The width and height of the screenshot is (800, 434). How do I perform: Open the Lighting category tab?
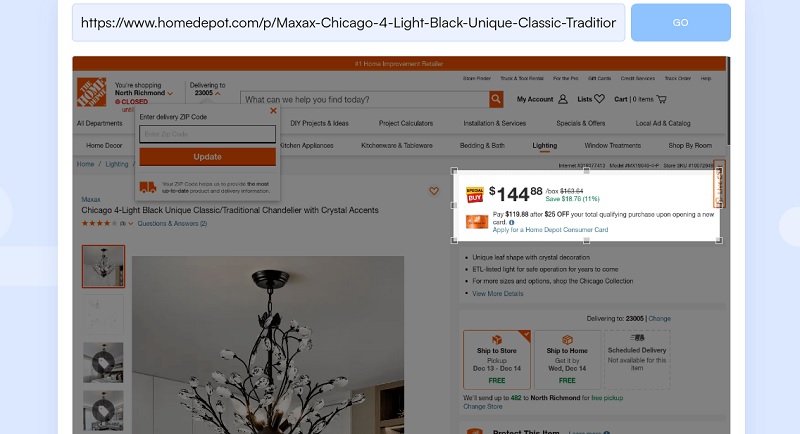click(544, 145)
